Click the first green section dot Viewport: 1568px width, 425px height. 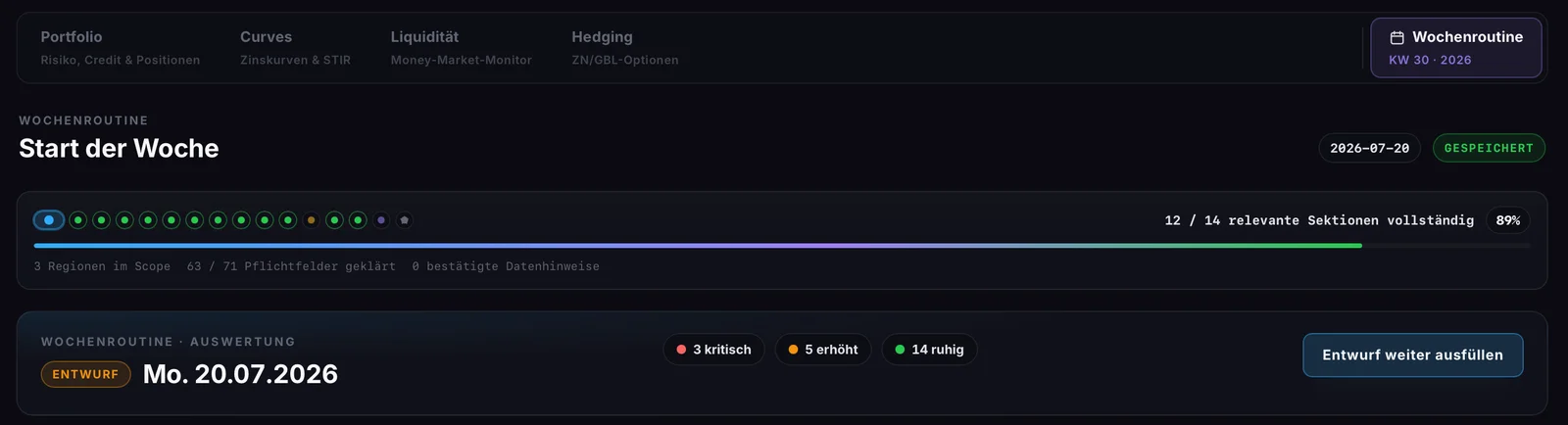(x=78, y=220)
